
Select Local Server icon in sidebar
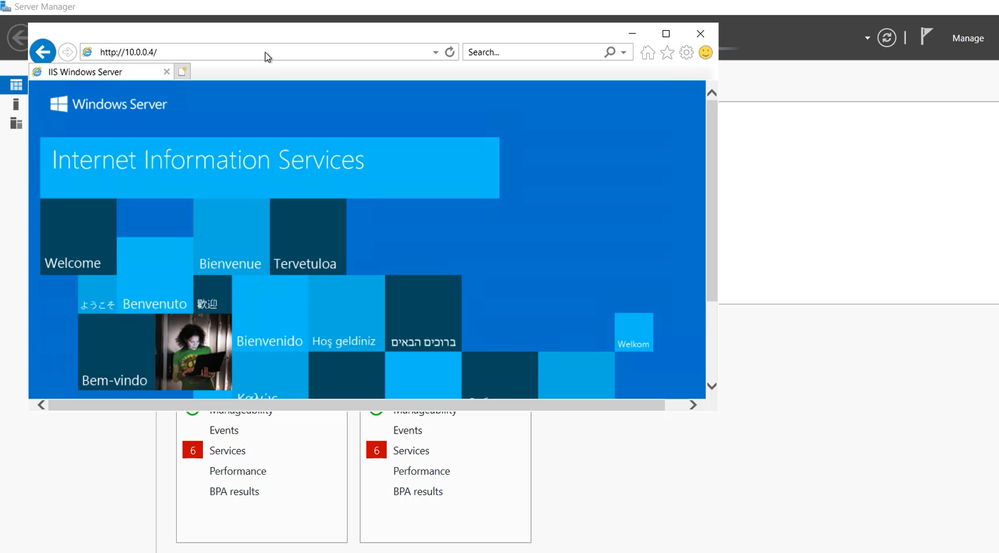click(x=16, y=104)
